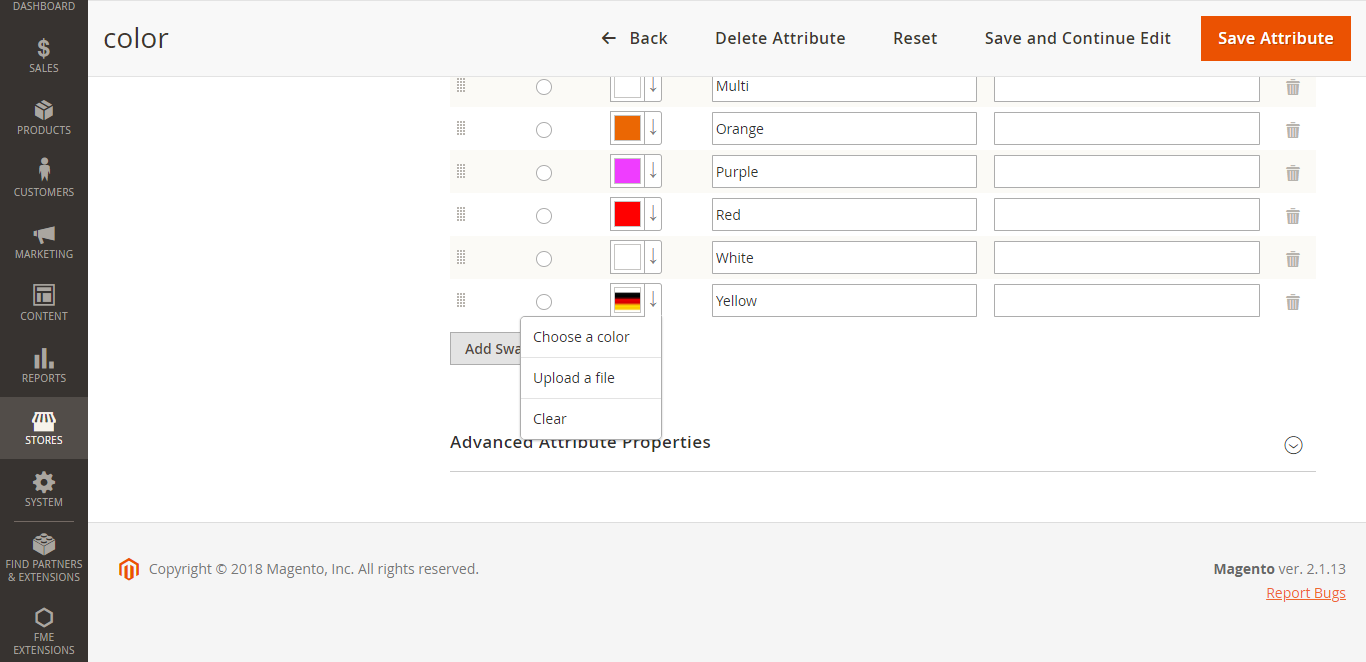Select Upload a file from menu

click(591, 378)
